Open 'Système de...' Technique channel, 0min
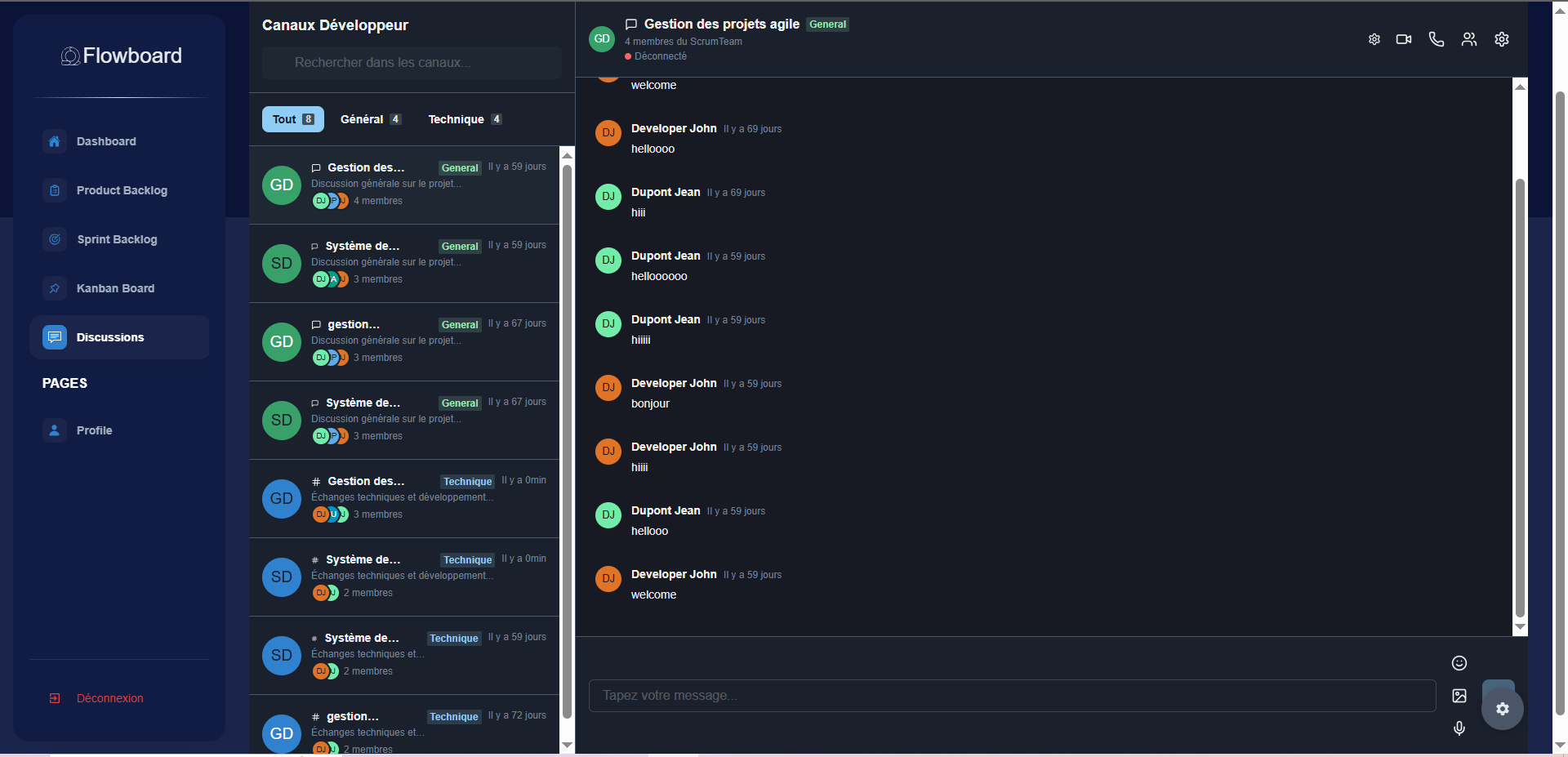Image resolution: width=1568 pixels, height=757 pixels. [404, 577]
